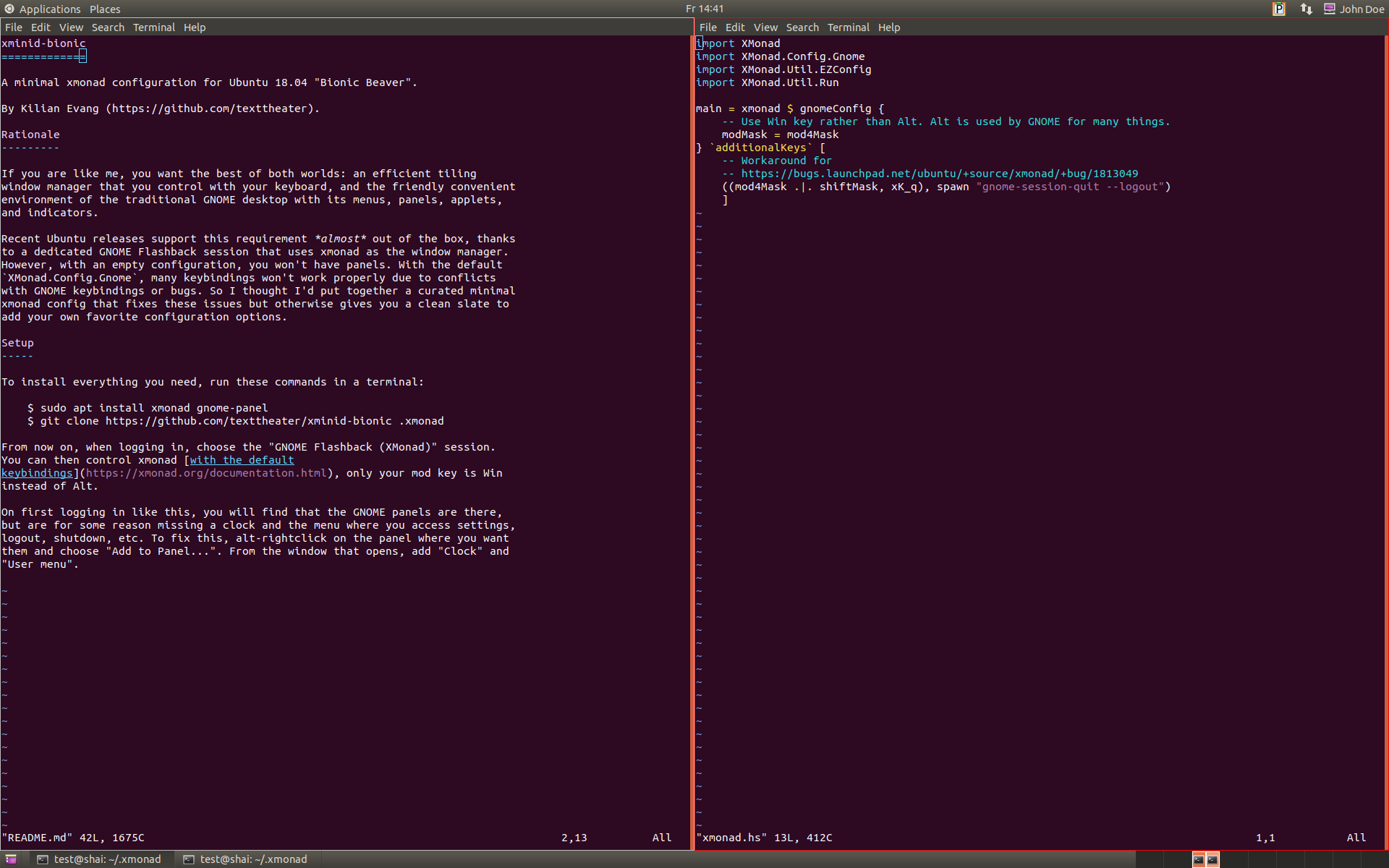Open the network connections indicator
Screen dimensions: 1389x868
(1306, 9)
